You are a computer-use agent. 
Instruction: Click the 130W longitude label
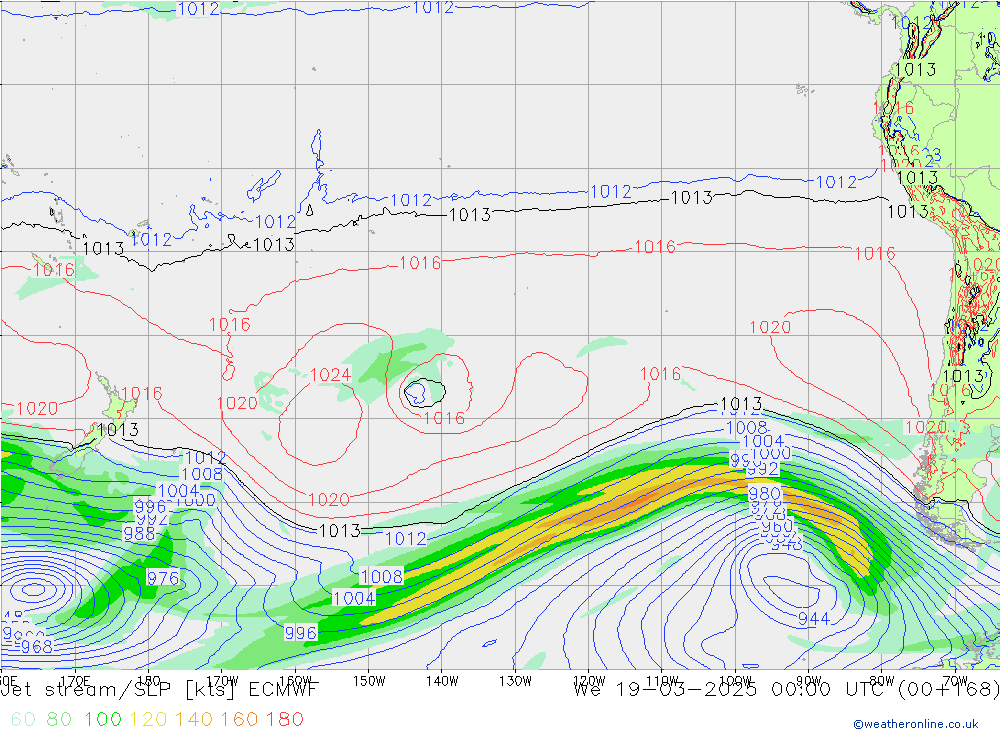(x=515, y=681)
